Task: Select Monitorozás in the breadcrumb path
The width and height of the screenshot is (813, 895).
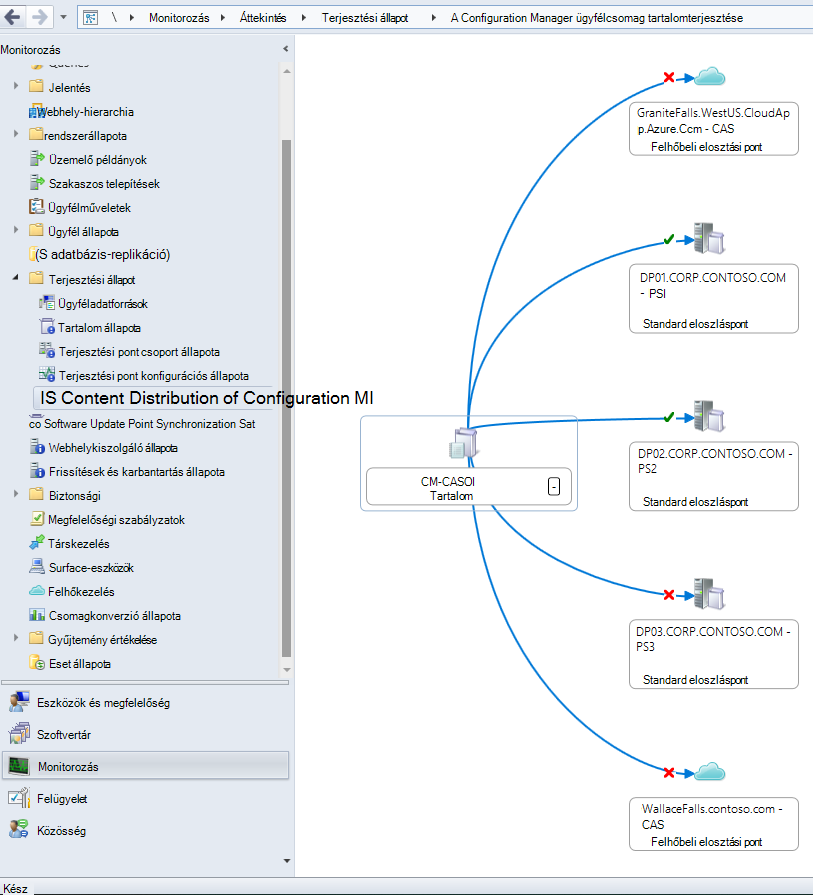Action: pos(179,18)
